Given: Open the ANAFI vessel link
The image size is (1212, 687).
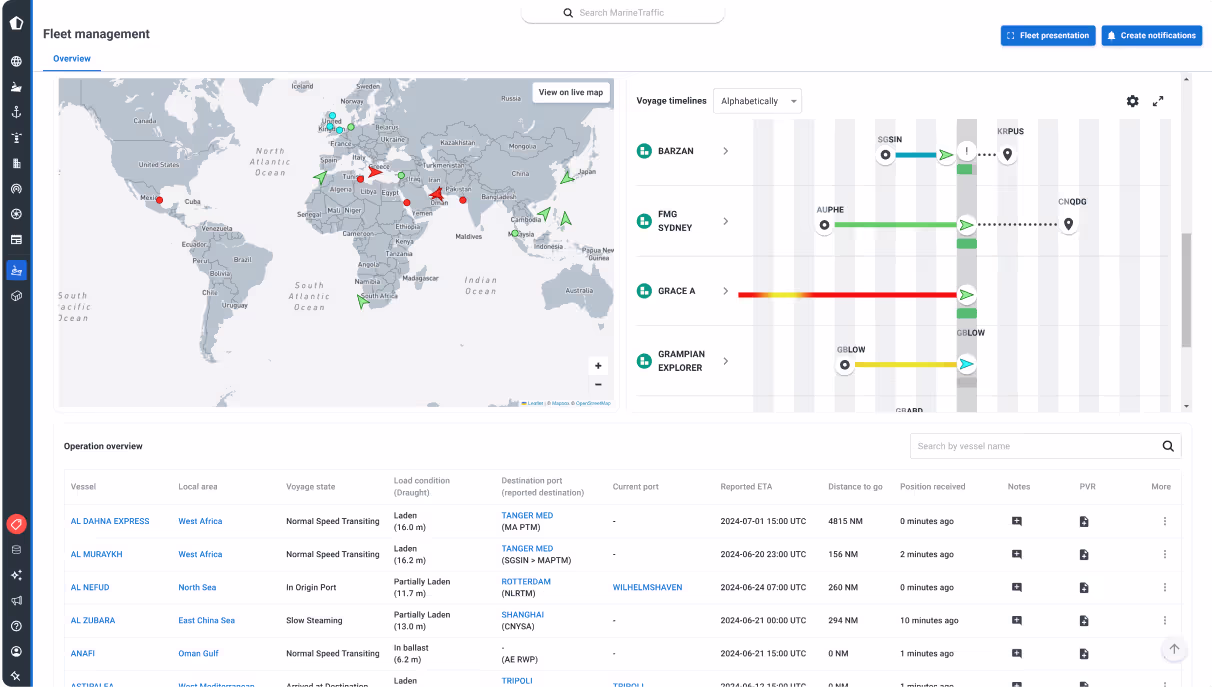Looking at the screenshot, I should pyautogui.click(x=83, y=653).
